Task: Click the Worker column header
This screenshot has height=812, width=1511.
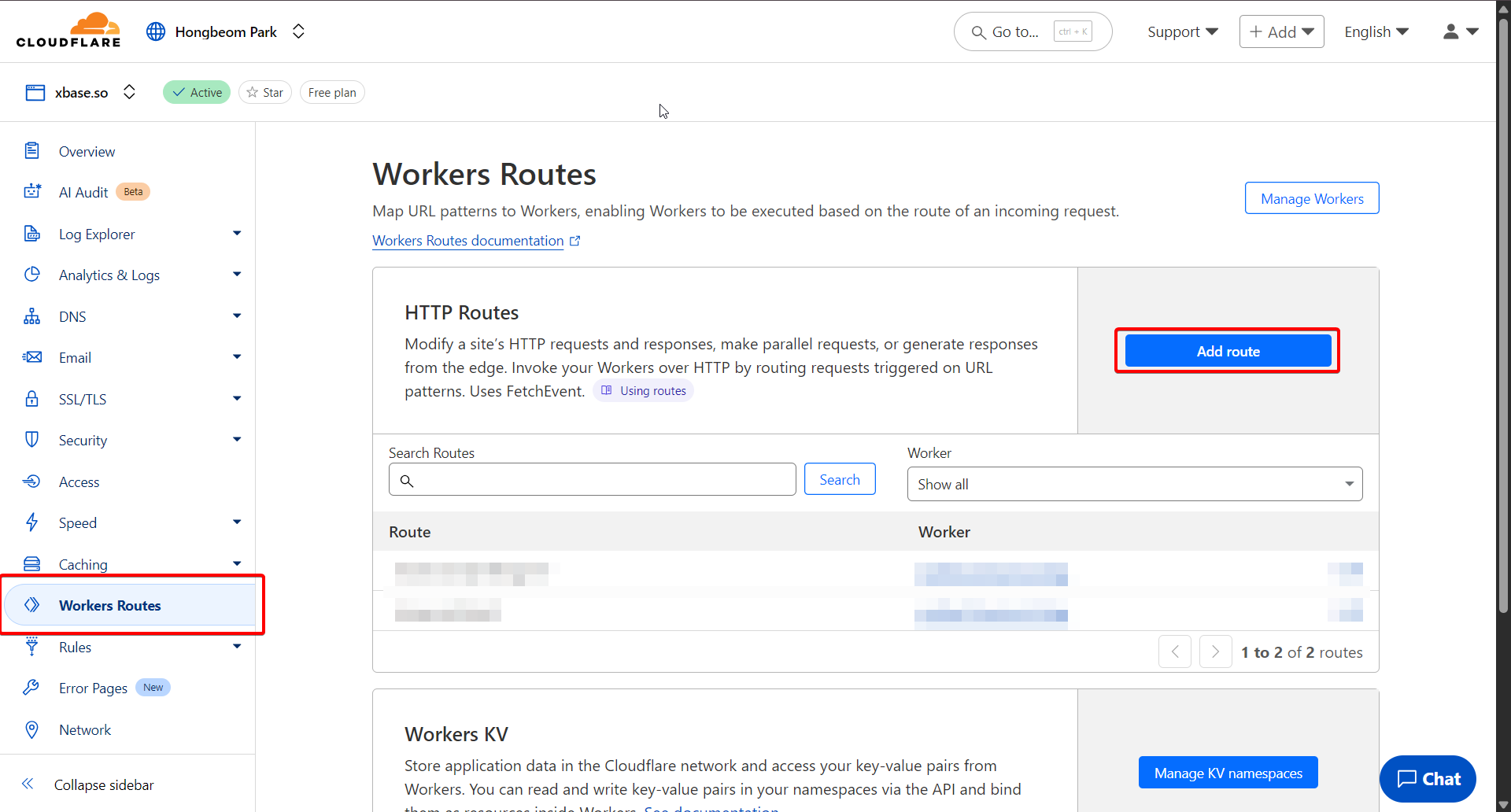Action: coord(944,532)
